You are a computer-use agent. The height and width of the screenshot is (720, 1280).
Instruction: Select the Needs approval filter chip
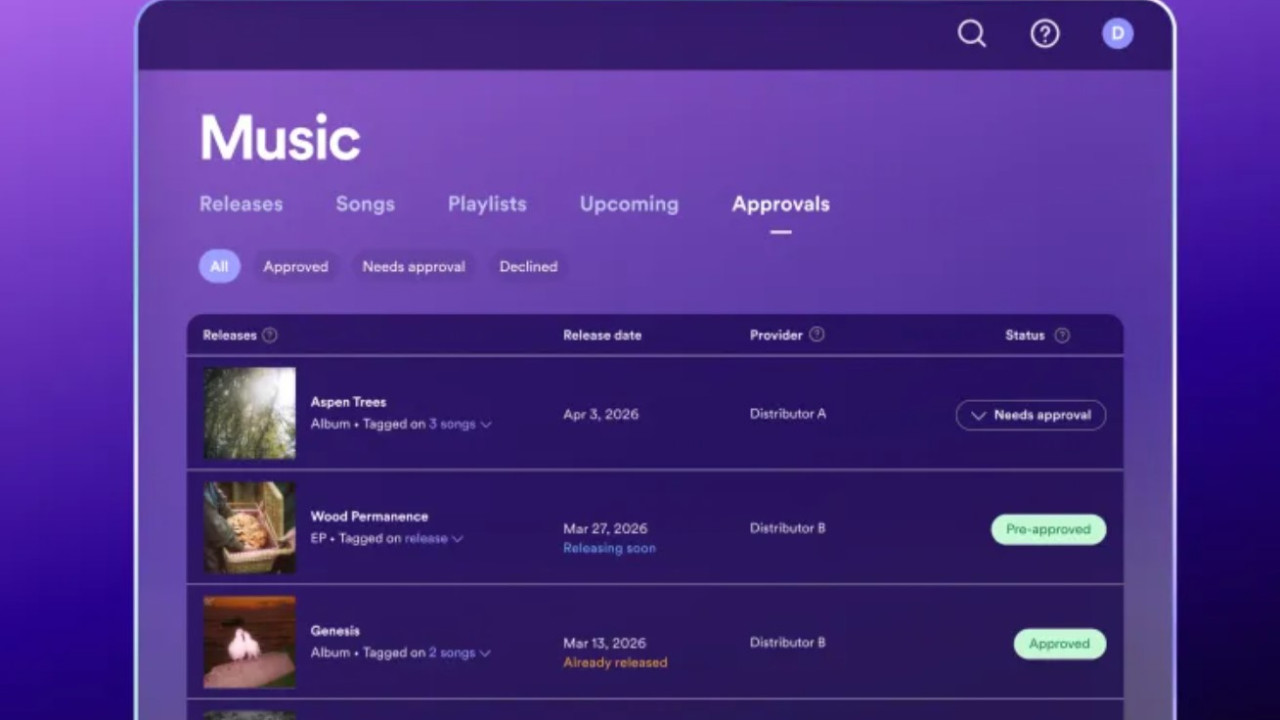413,266
